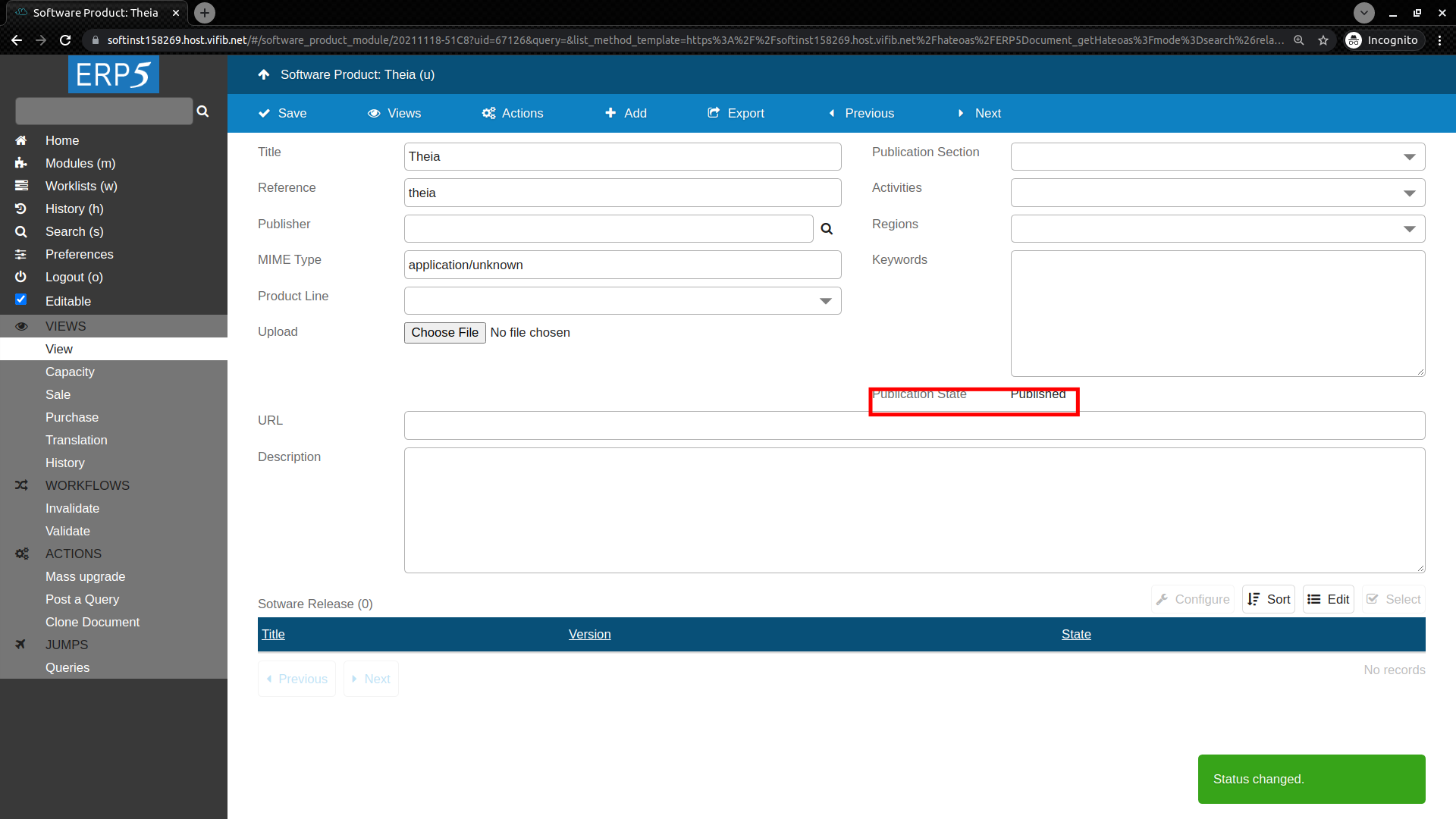Select the Invalidate workflow item

pyautogui.click(x=72, y=508)
